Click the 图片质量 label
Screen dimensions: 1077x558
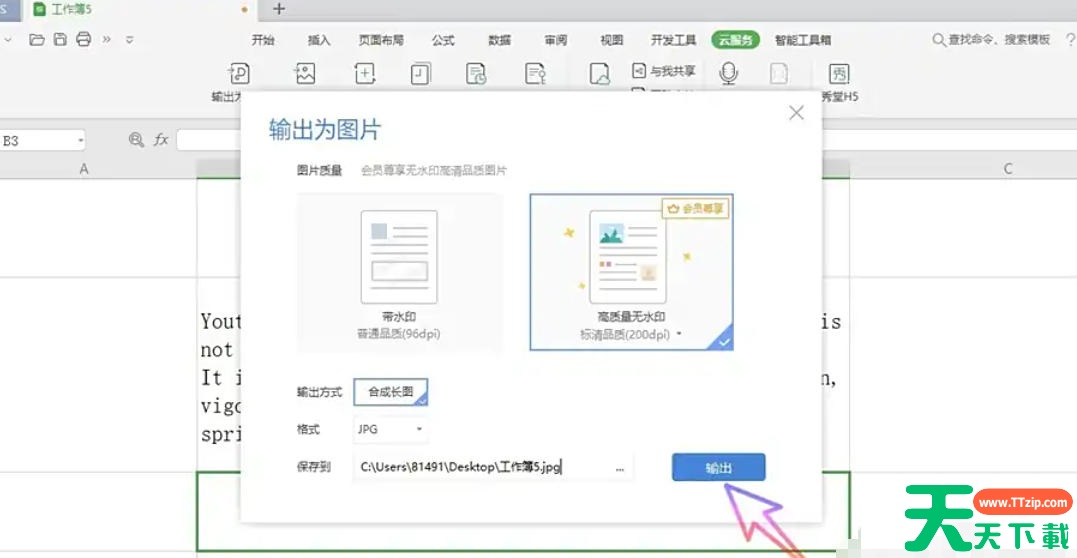click(319, 171)
